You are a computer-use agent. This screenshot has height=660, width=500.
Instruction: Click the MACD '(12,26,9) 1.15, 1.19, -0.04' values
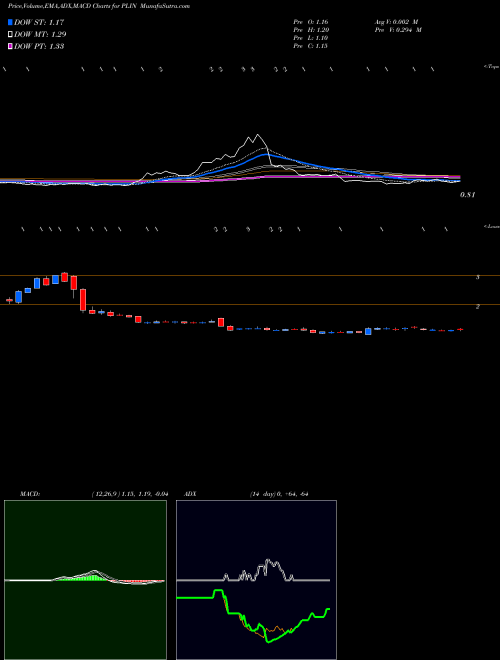click(x=130, y=494)
